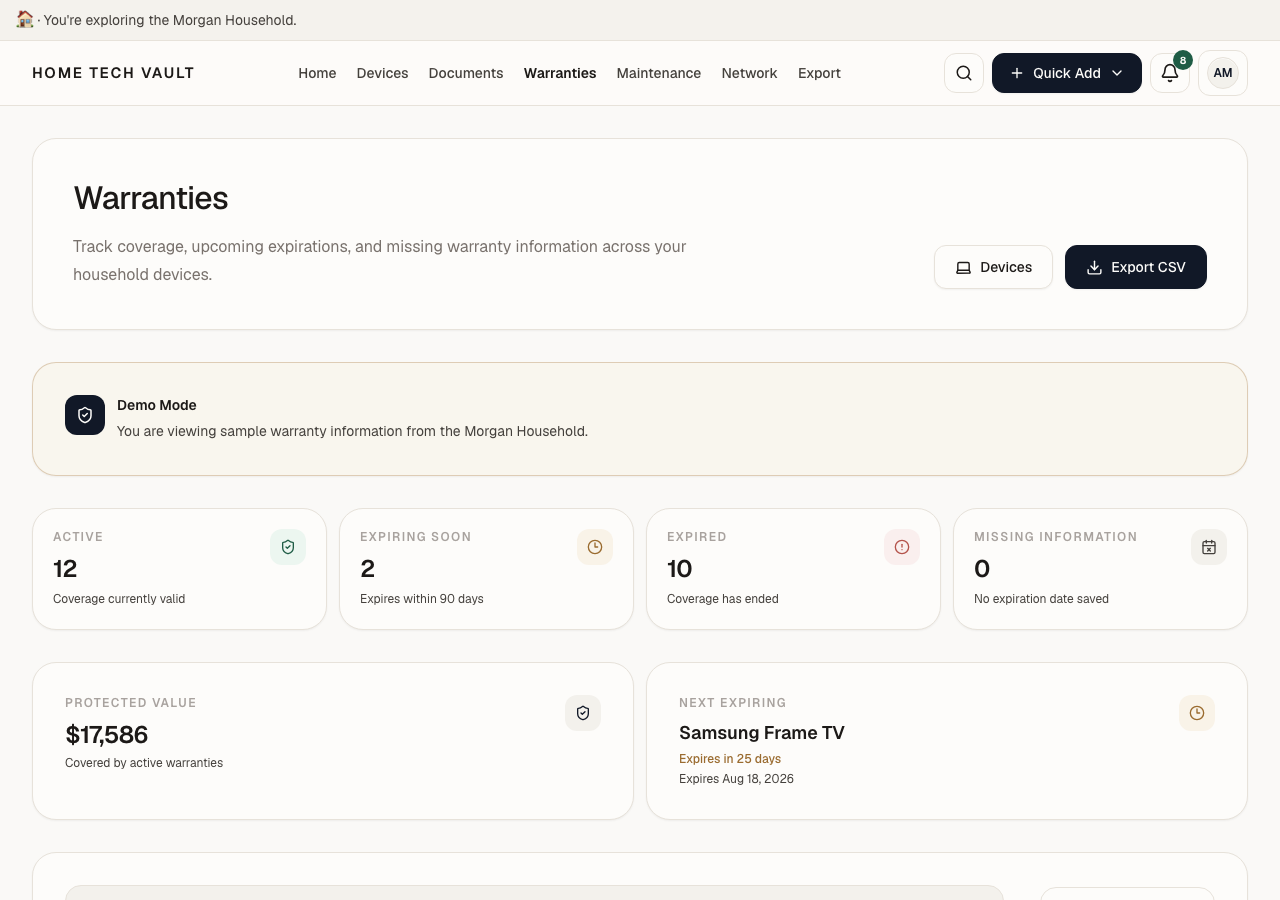Click the Protected Value shield icon
The height and width of the screenshot is (900, 1280).
point(583,713)
